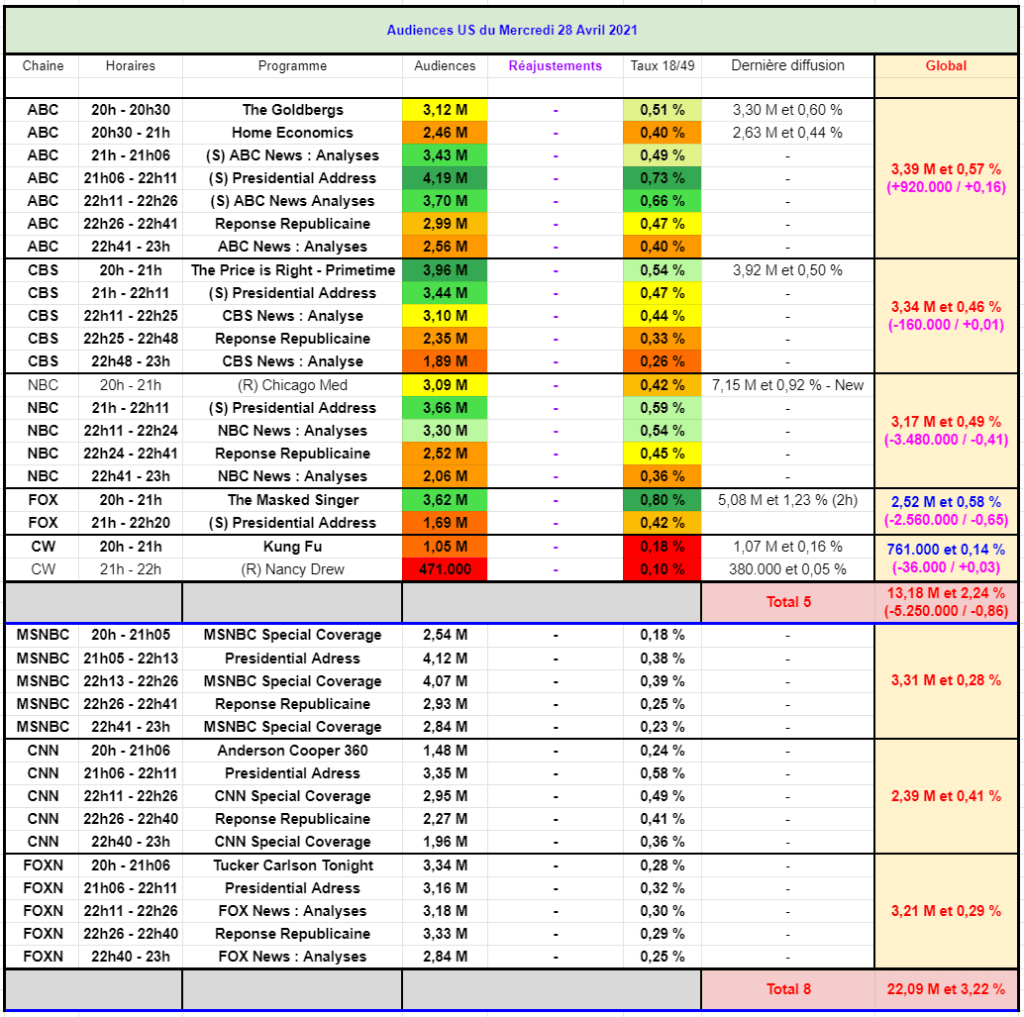
Task: Click the "Anderson Cooper 360" program cell
Action: pos(292,751)
